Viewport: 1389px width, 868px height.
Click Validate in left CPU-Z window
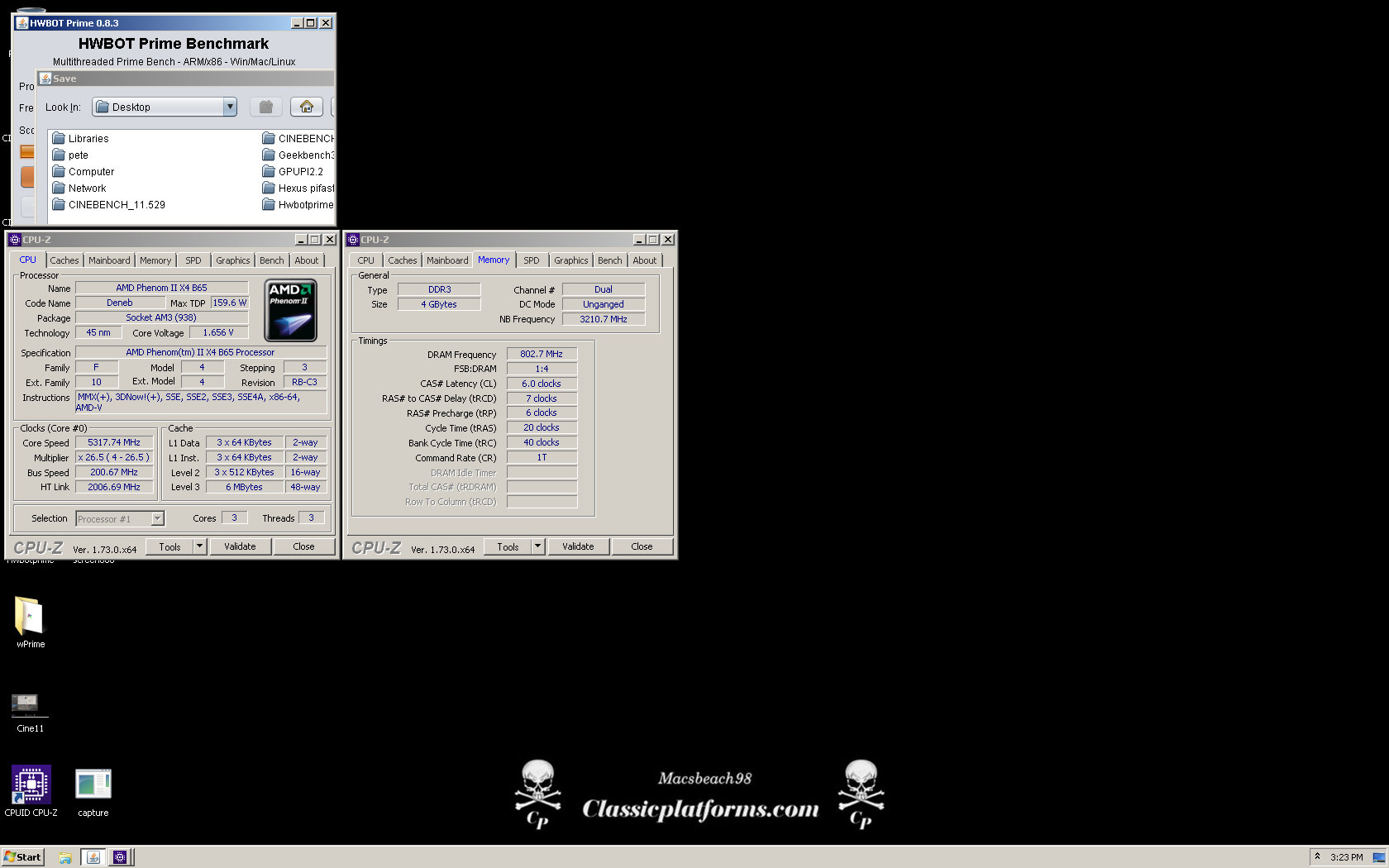coord(240,546)
